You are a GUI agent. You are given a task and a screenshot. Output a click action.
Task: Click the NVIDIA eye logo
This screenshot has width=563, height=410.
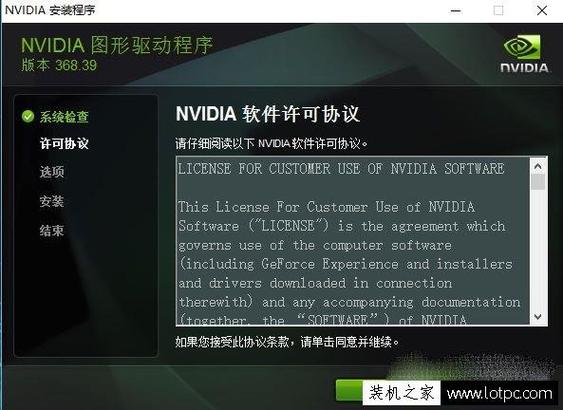pos(523,47)
